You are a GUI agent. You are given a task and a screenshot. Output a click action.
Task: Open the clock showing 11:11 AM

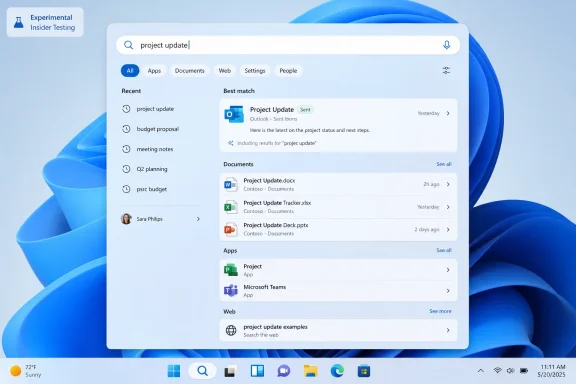(x=551, y=371)
